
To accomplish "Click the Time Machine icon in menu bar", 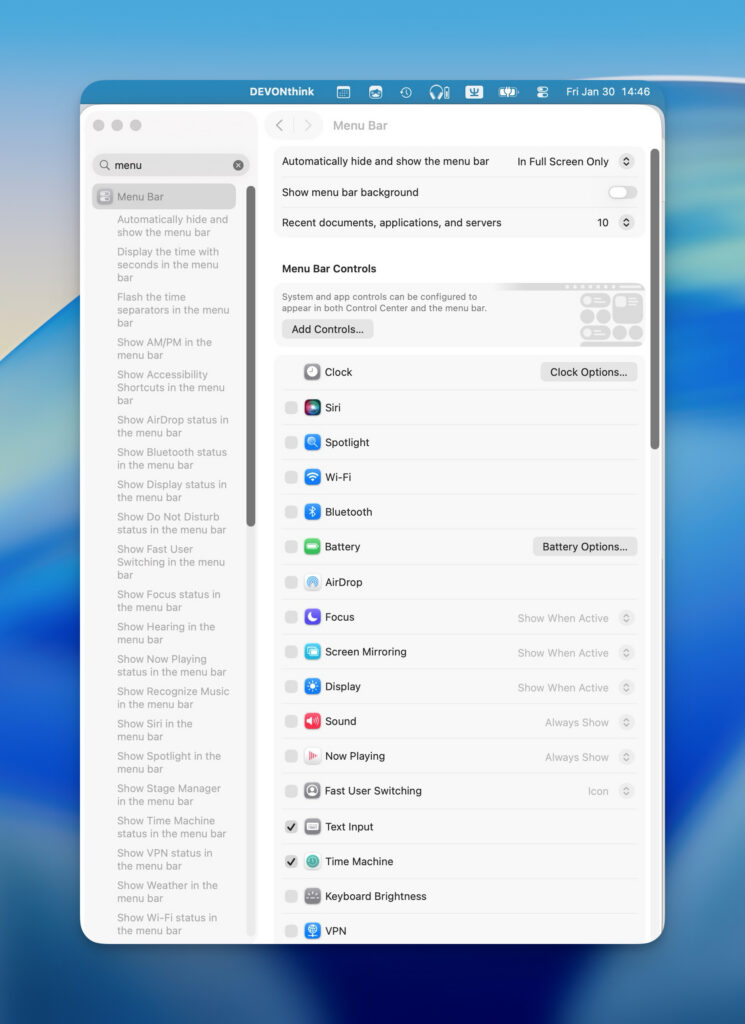I will point(406,92).
